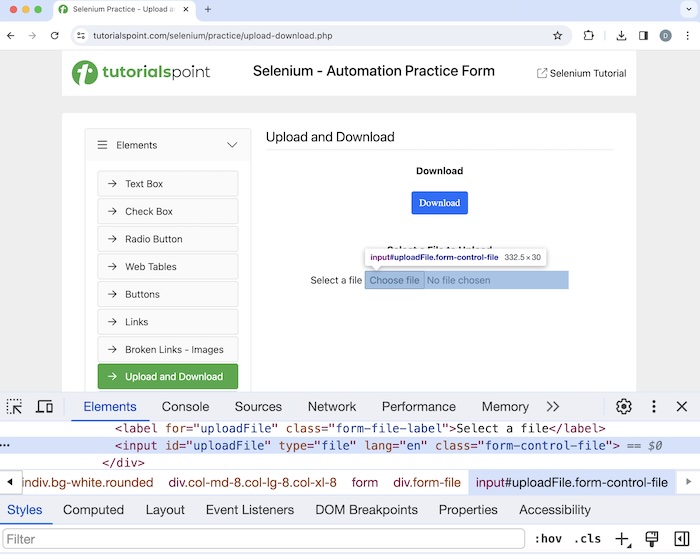Open the Selenium Tutorial link
The height and width of the screenshot is (555, 700).
coord(581,73)
